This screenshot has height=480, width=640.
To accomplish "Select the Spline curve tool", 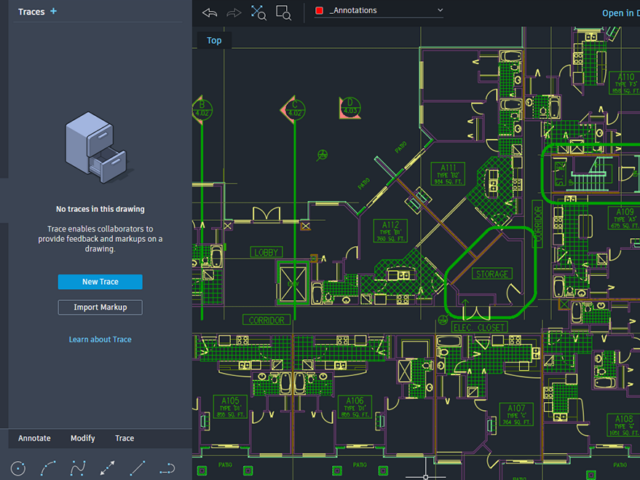I will [x=78, y=468].
